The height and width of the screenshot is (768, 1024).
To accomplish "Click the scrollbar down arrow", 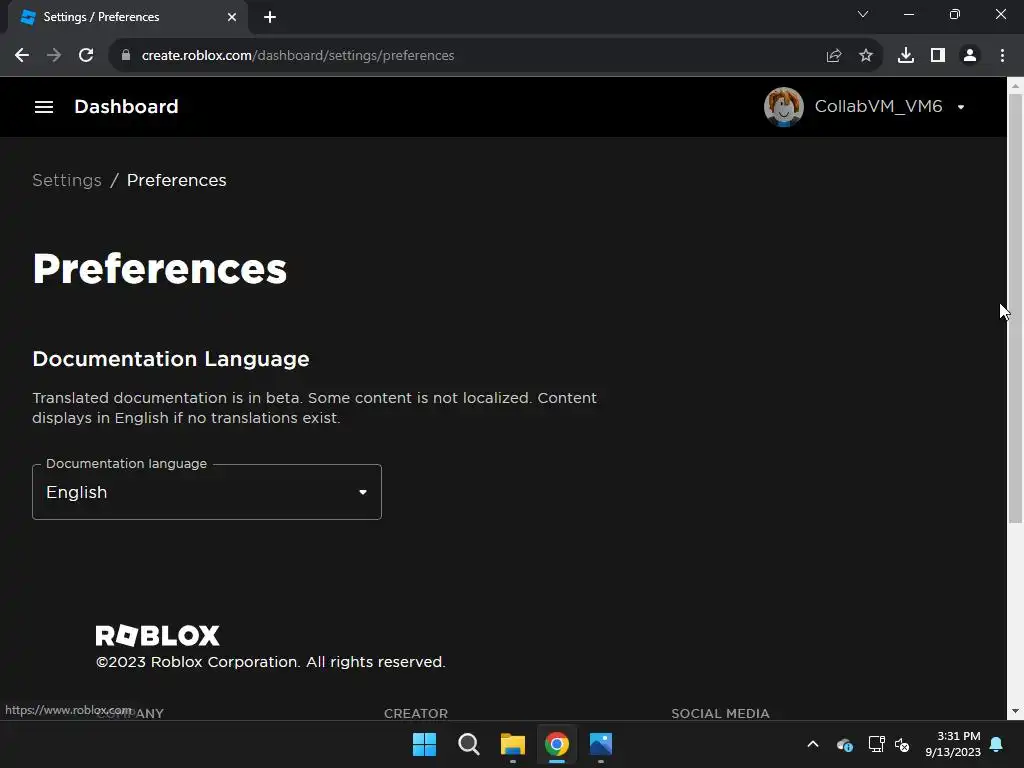I will tap(1015, 711).
